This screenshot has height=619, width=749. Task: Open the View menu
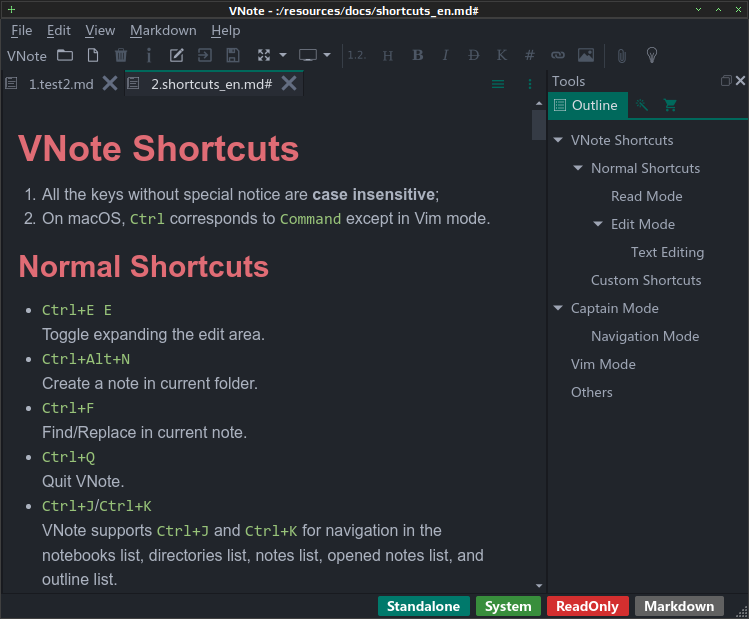(x=100, y=31)
